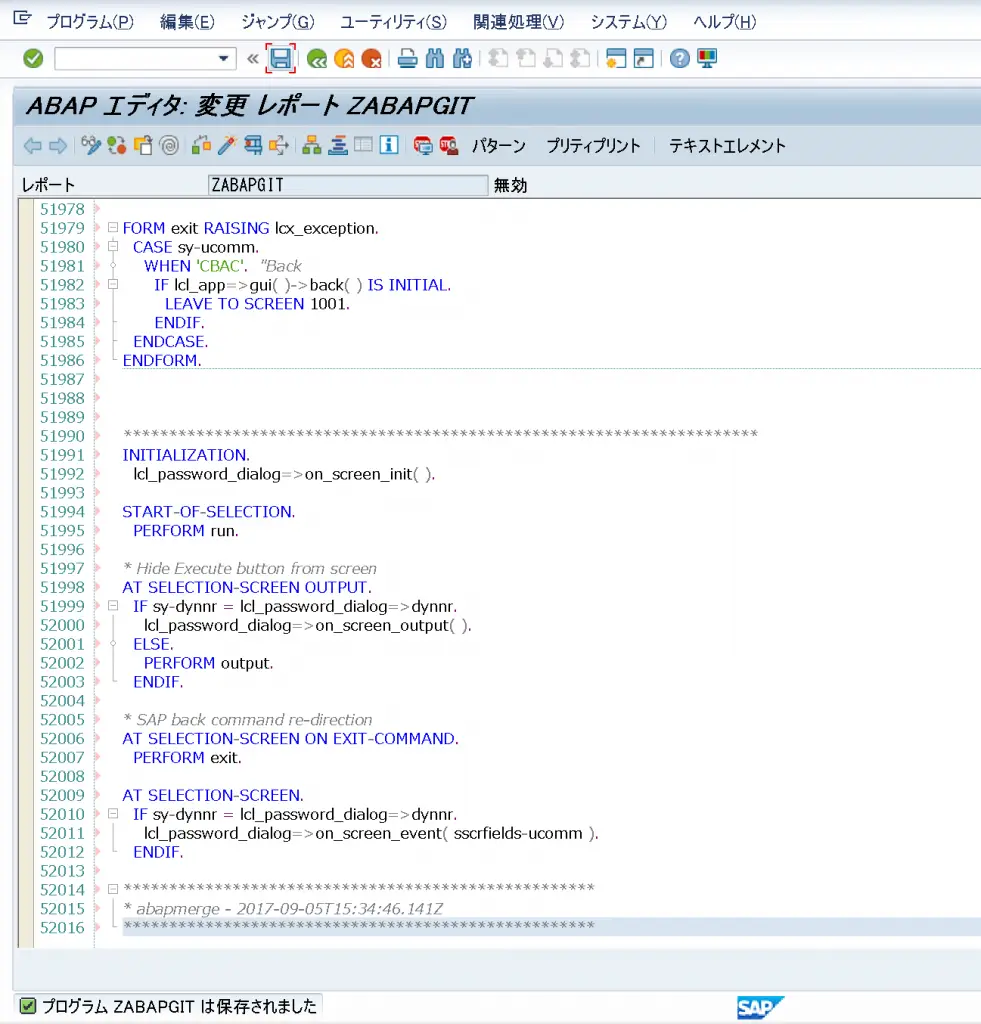
Task: Click the Display Navigation Window icon
Action: [338, 145]
